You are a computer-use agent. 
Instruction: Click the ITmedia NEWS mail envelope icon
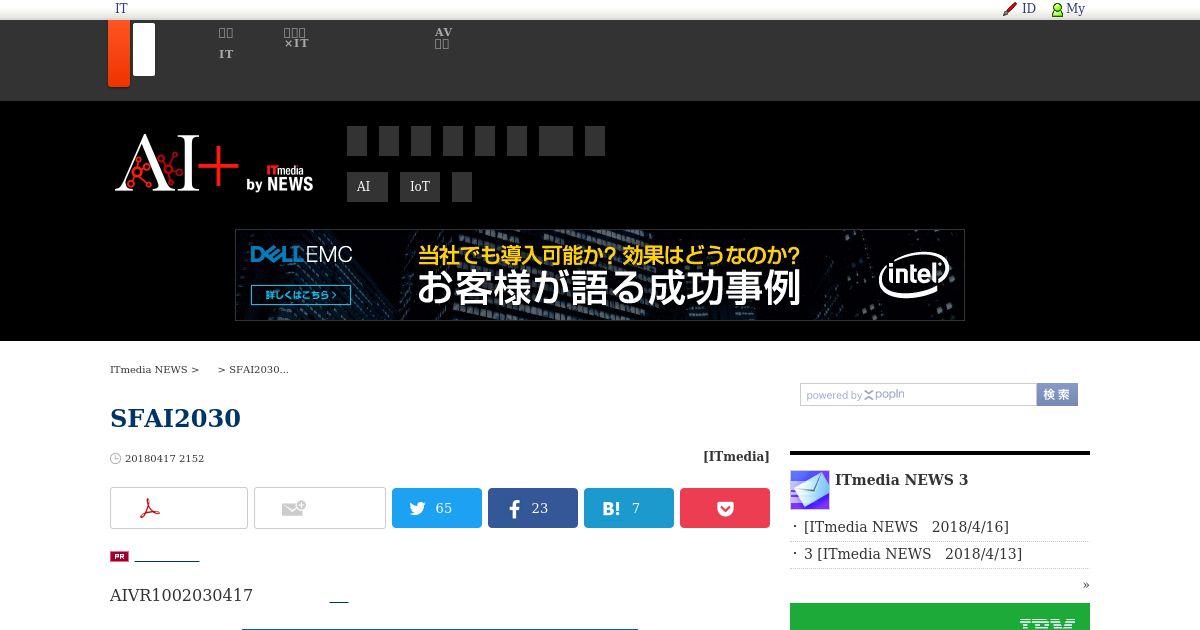point(810,490)
